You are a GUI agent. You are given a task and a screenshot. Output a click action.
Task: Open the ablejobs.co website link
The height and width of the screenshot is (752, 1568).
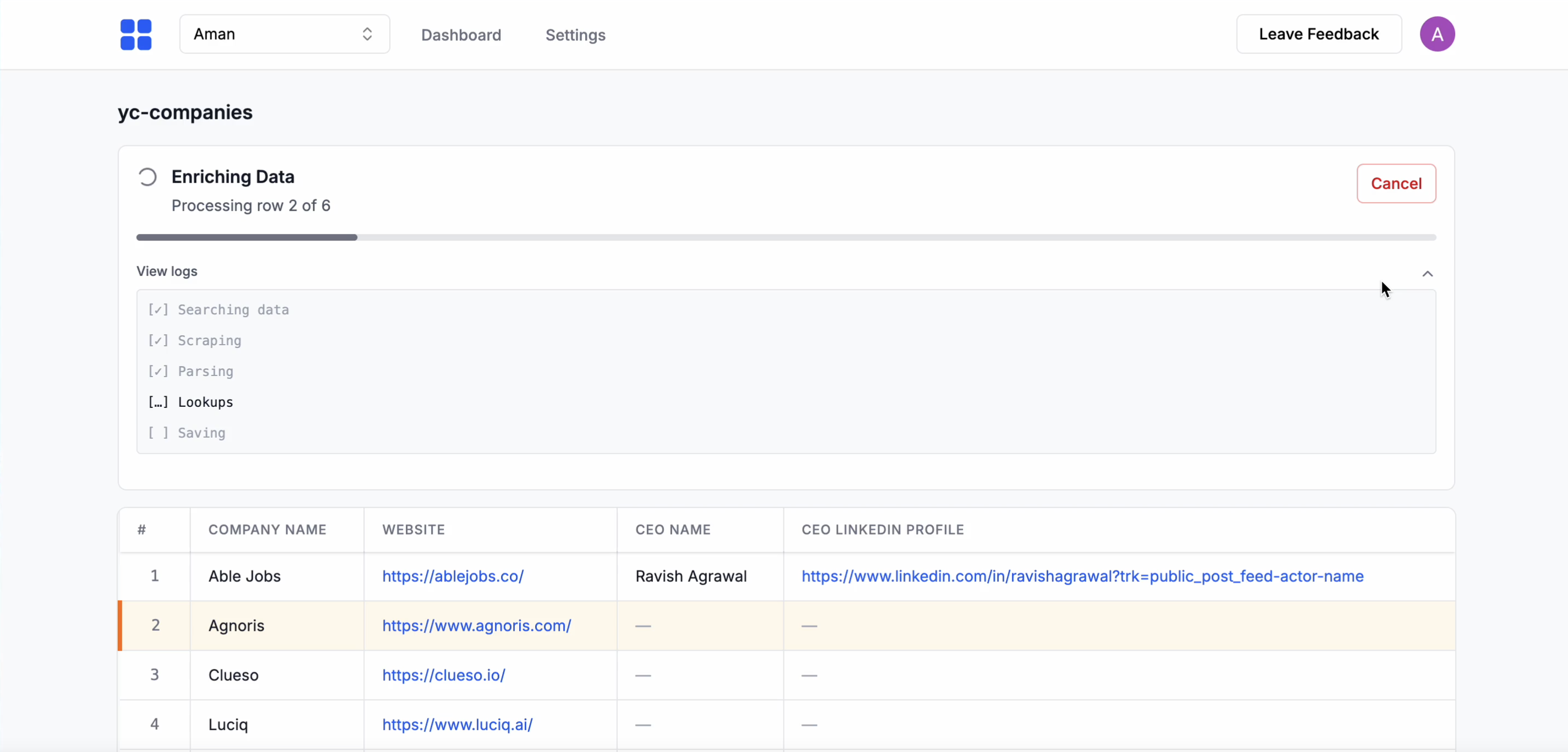tap(452, 576)
